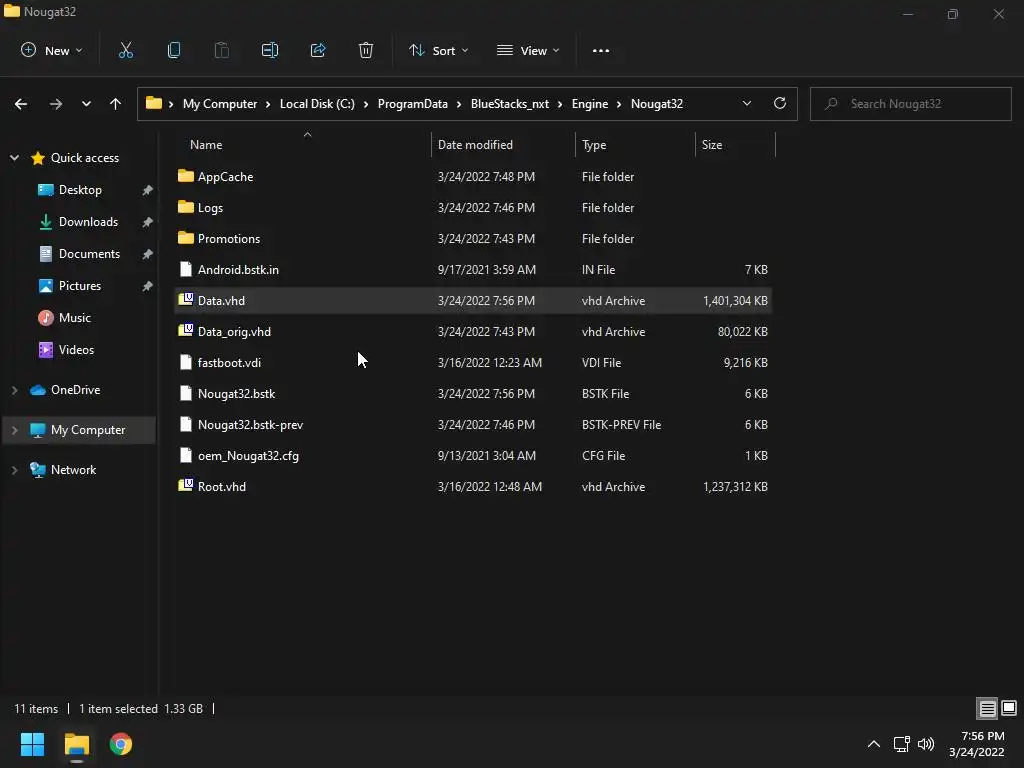This screenshot has height=768, width=1024.
Task: Sort by the Name column header
Action: pyautogui.click(x=206, y=145)
